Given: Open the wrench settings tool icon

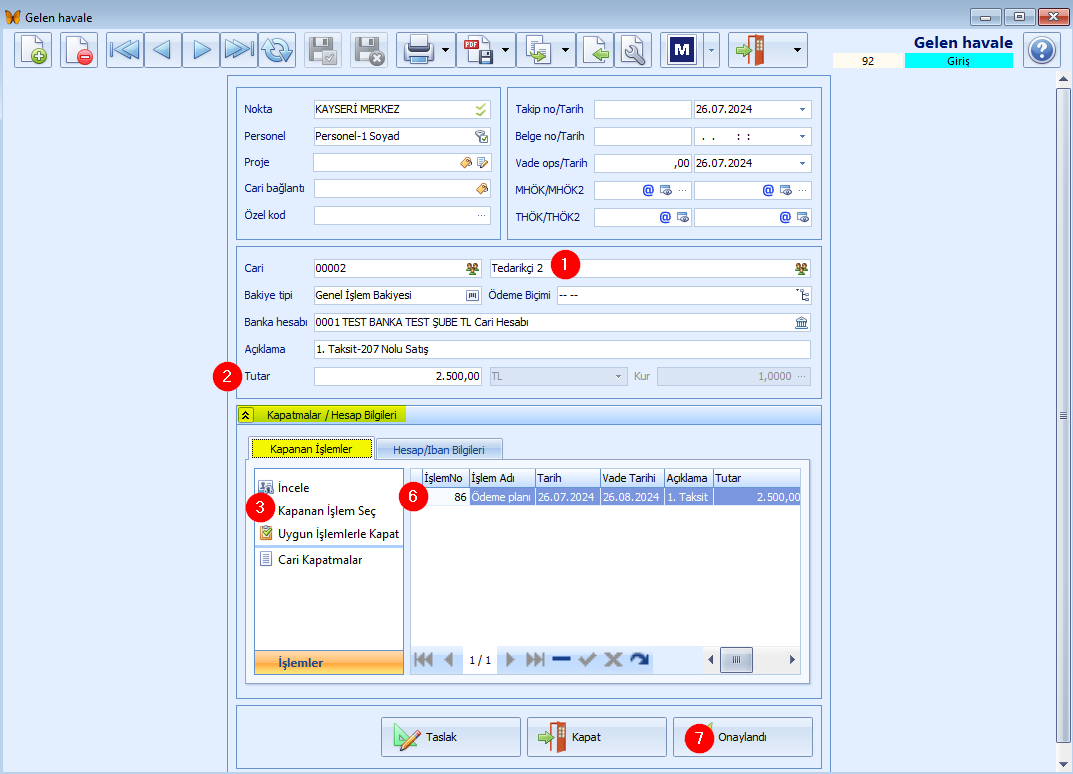Looking at the screenshot, I should [633, 50].
